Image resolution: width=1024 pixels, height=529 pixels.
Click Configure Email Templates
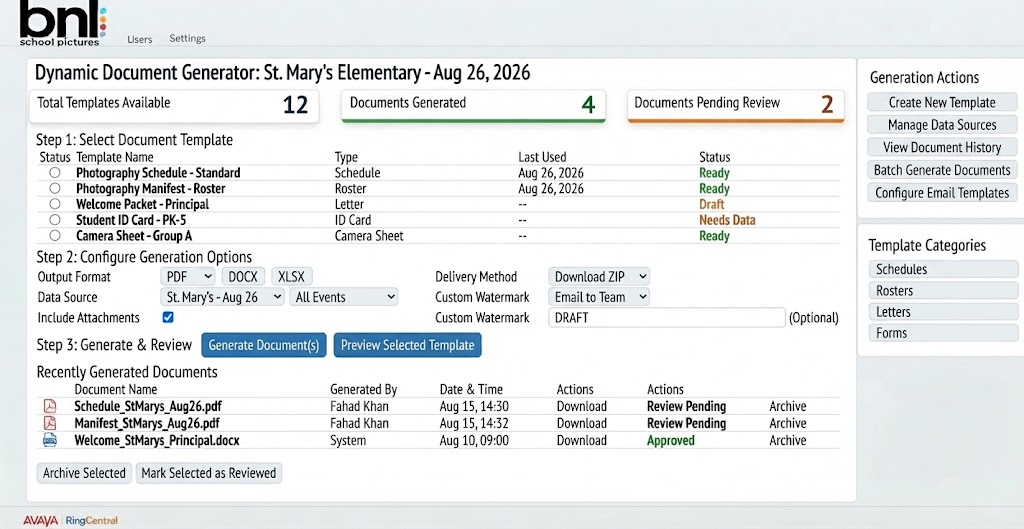coord(942,193)
